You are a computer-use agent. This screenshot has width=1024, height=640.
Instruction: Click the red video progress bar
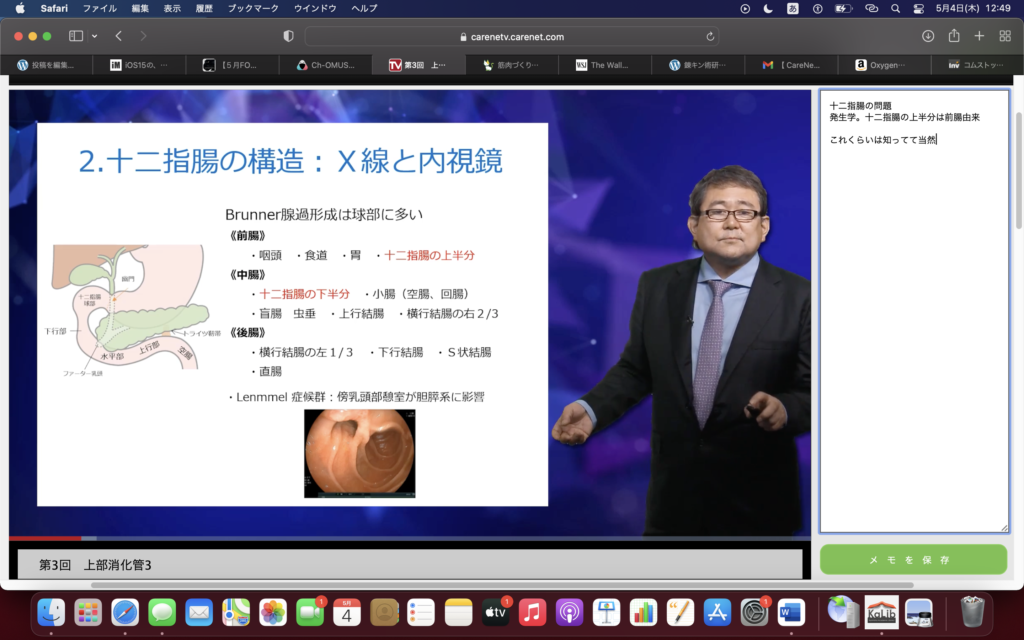pos(45,538)
